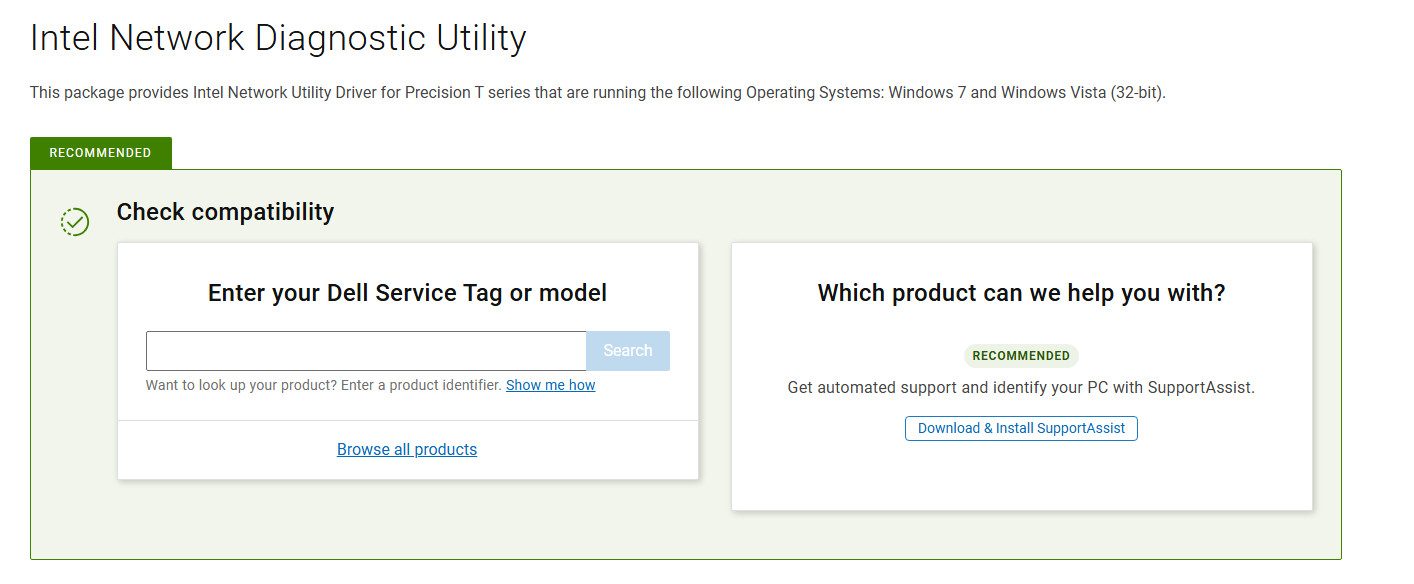Image resolution: width=1414 pixels, height=584 pixels.
Task: Click "Download & Install SupportAssist" button
Action: pyautogui.click(x=1021, y=428)
